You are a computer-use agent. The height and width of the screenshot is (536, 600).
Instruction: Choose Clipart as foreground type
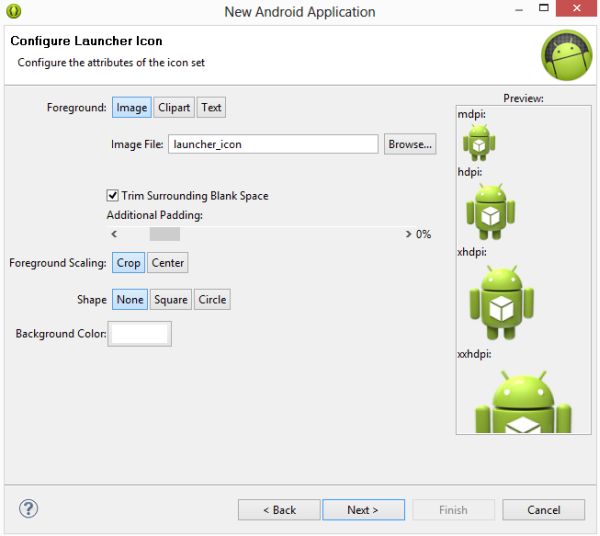coord(174,108)
